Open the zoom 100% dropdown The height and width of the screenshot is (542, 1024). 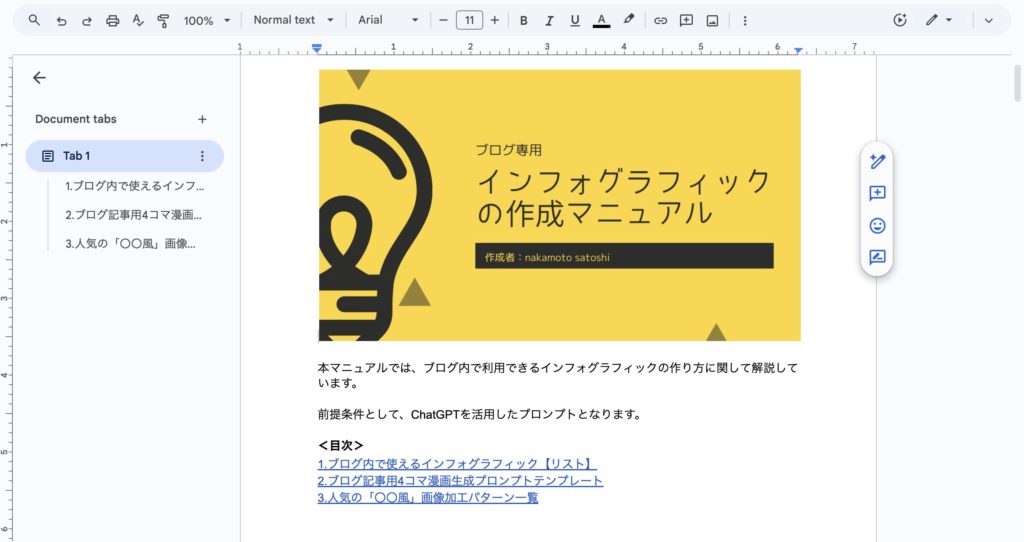[207, 20]
